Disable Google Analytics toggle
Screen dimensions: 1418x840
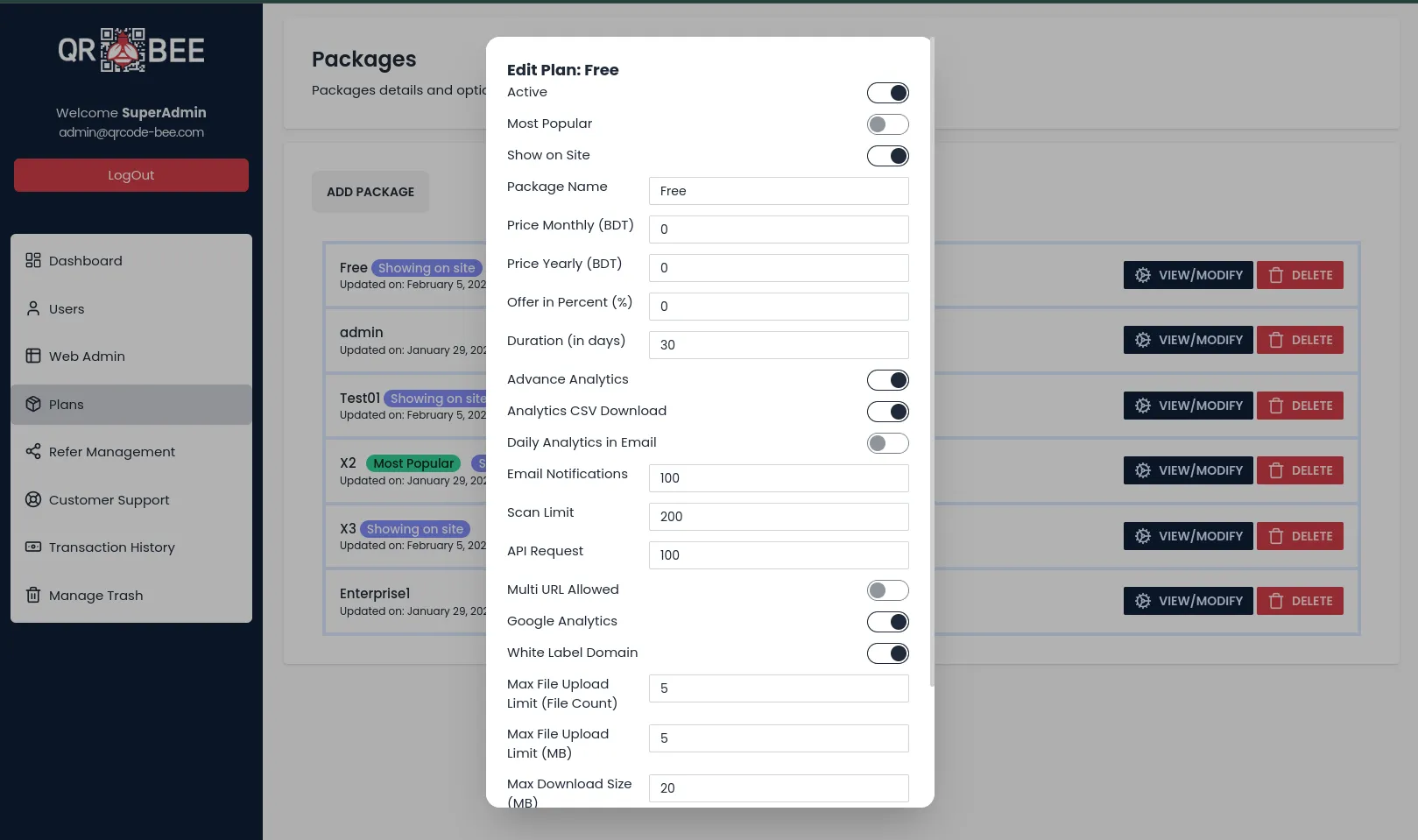click(887, 622)
